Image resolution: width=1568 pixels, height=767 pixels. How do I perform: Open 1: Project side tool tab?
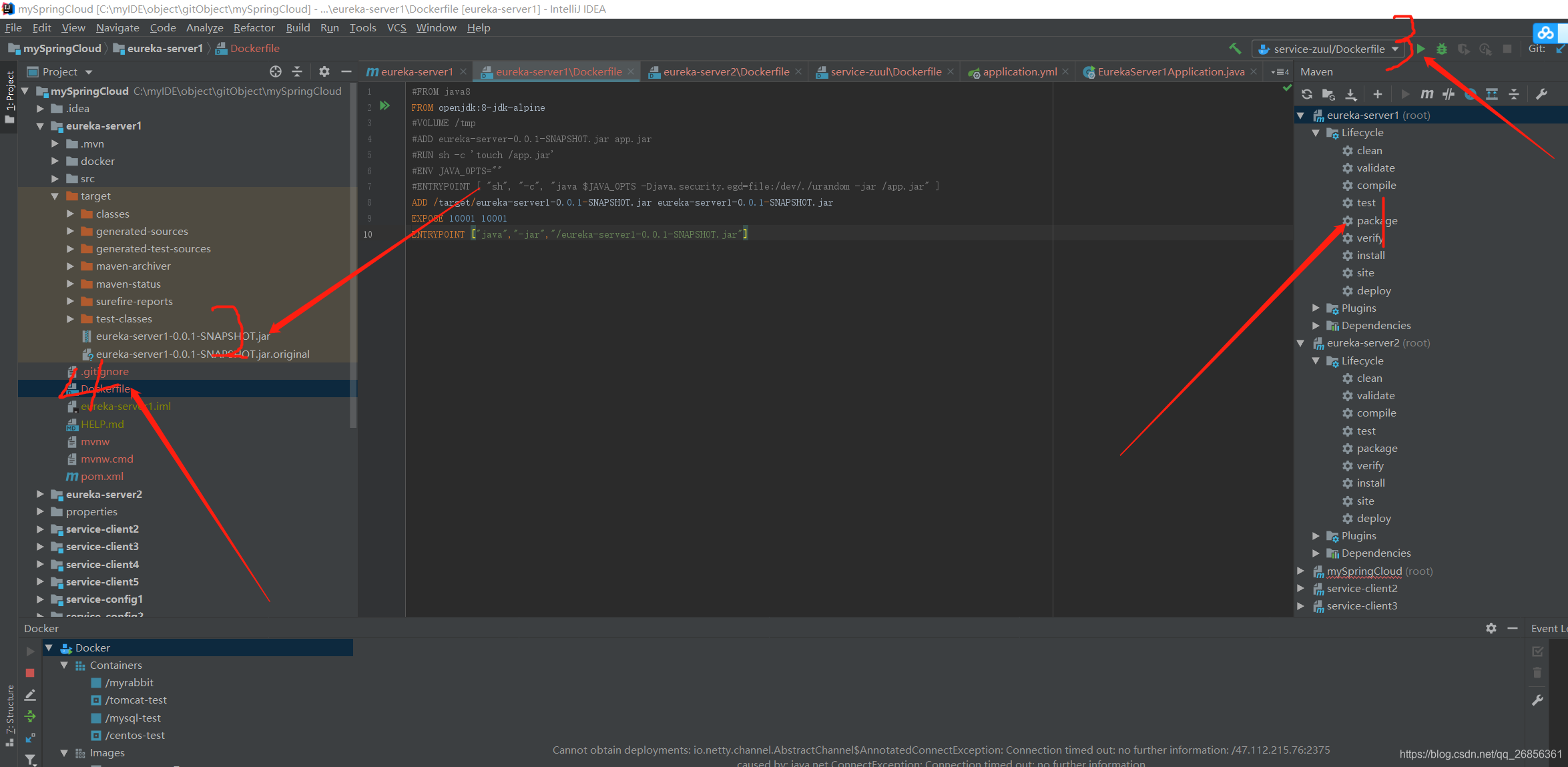pos(9,97)
